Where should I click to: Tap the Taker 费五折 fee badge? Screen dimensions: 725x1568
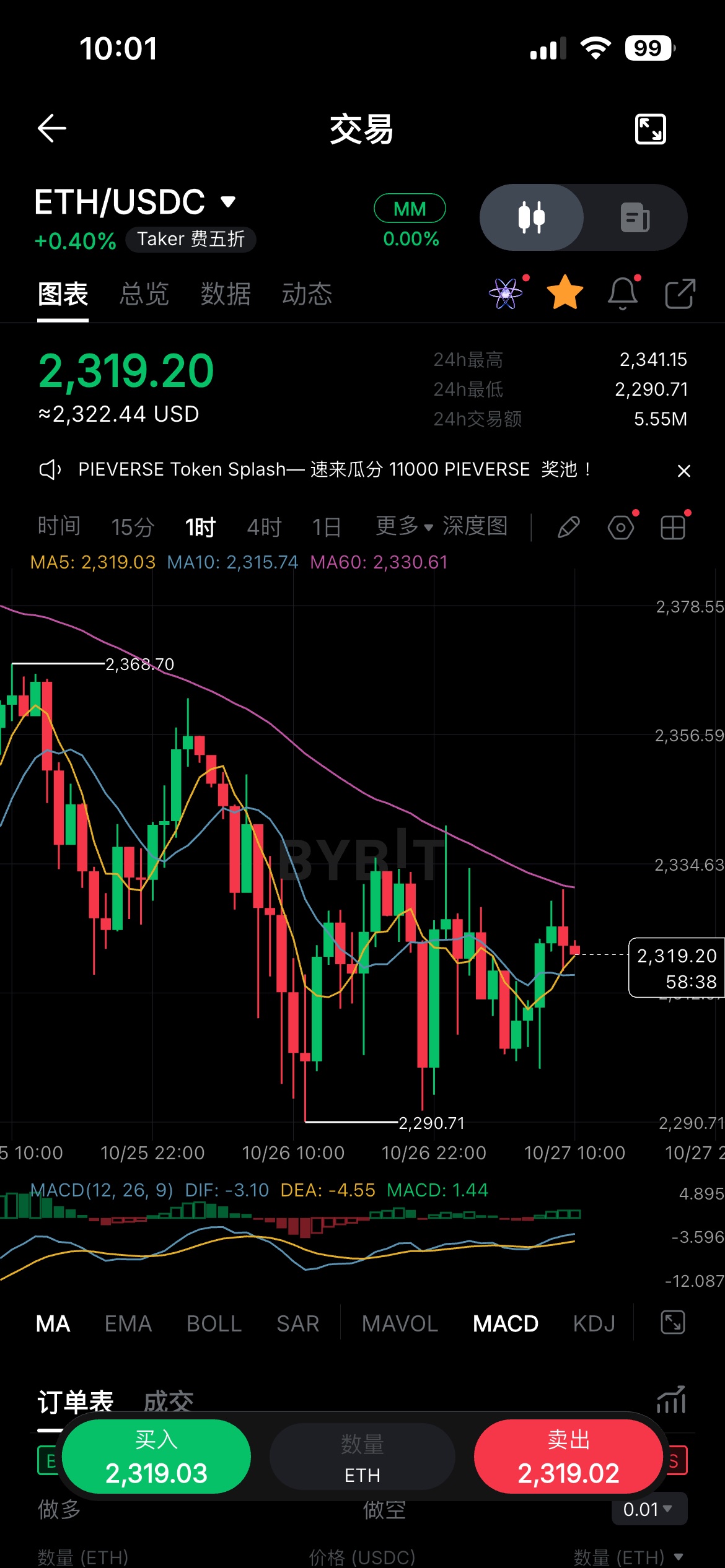click(191, 239)
